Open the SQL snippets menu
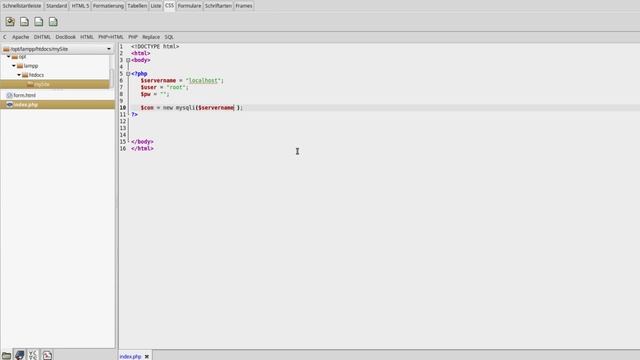 pyautogui.click(x=169, y=37)
